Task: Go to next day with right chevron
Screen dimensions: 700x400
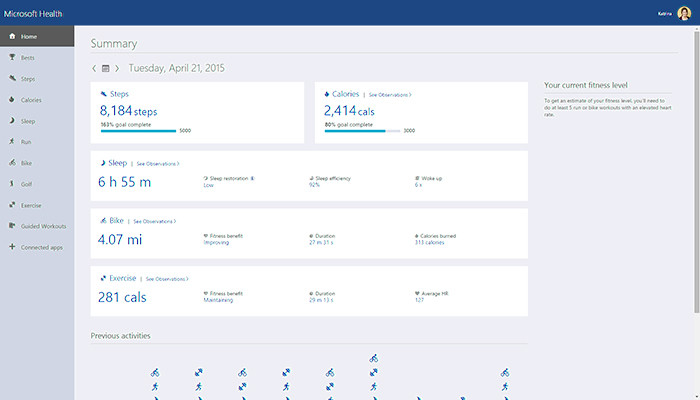Action: pos(117,68)
